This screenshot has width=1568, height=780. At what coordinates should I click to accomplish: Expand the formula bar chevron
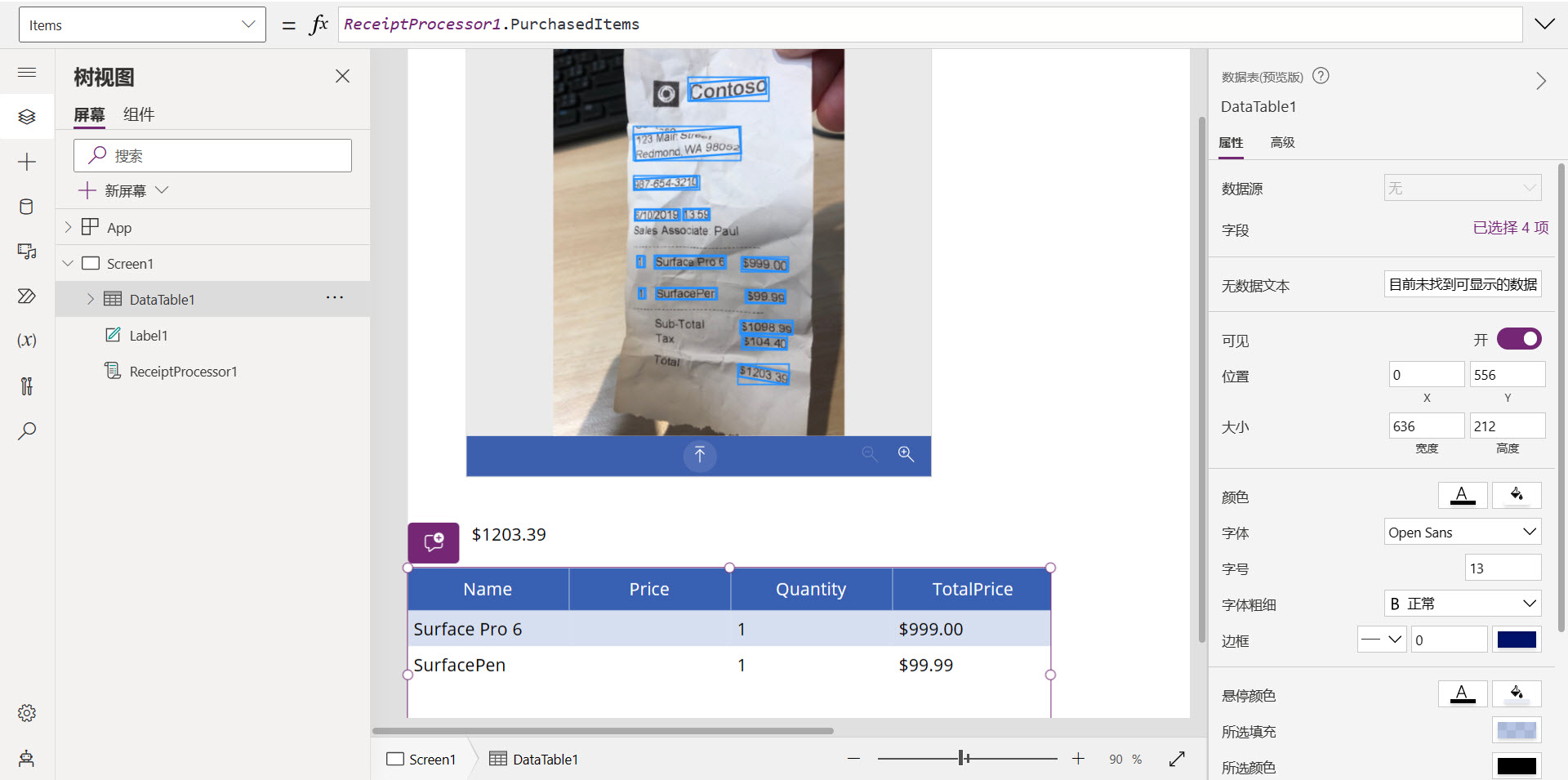1544,25
